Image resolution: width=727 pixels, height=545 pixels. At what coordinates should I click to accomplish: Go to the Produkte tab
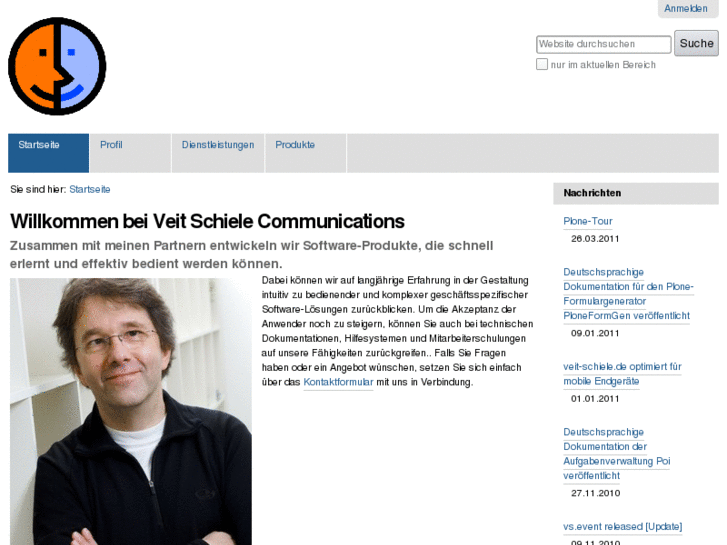(306, 153)
